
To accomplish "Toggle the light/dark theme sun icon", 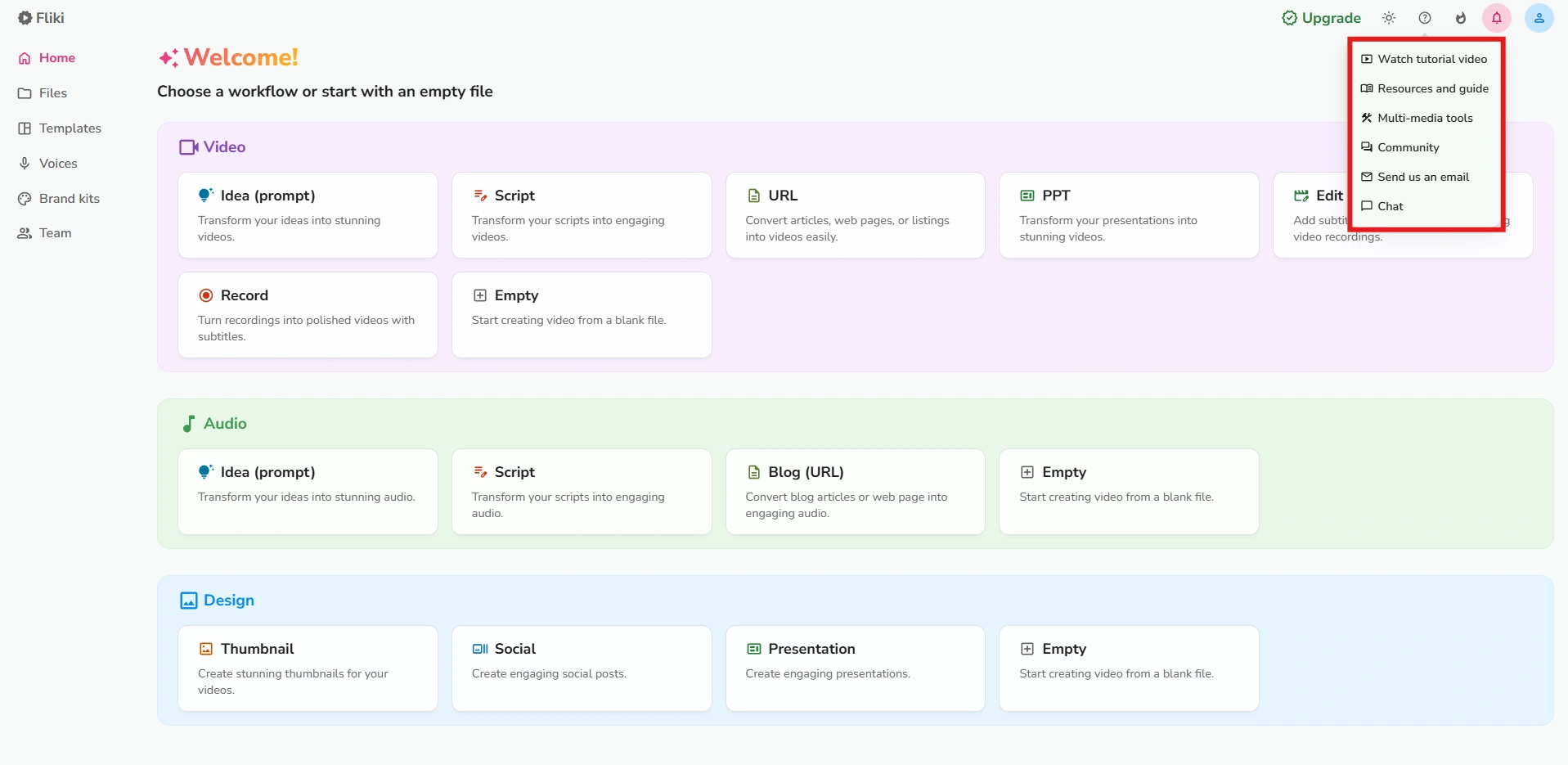I will point(1389,18).
